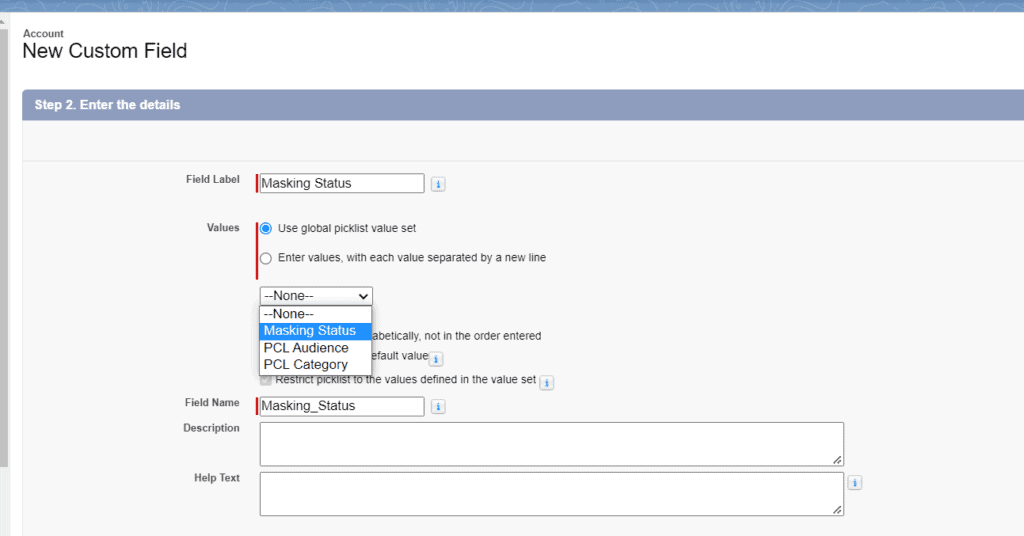Open the Help Text info icon
The image size is (1024, 536).
point(854,483)
